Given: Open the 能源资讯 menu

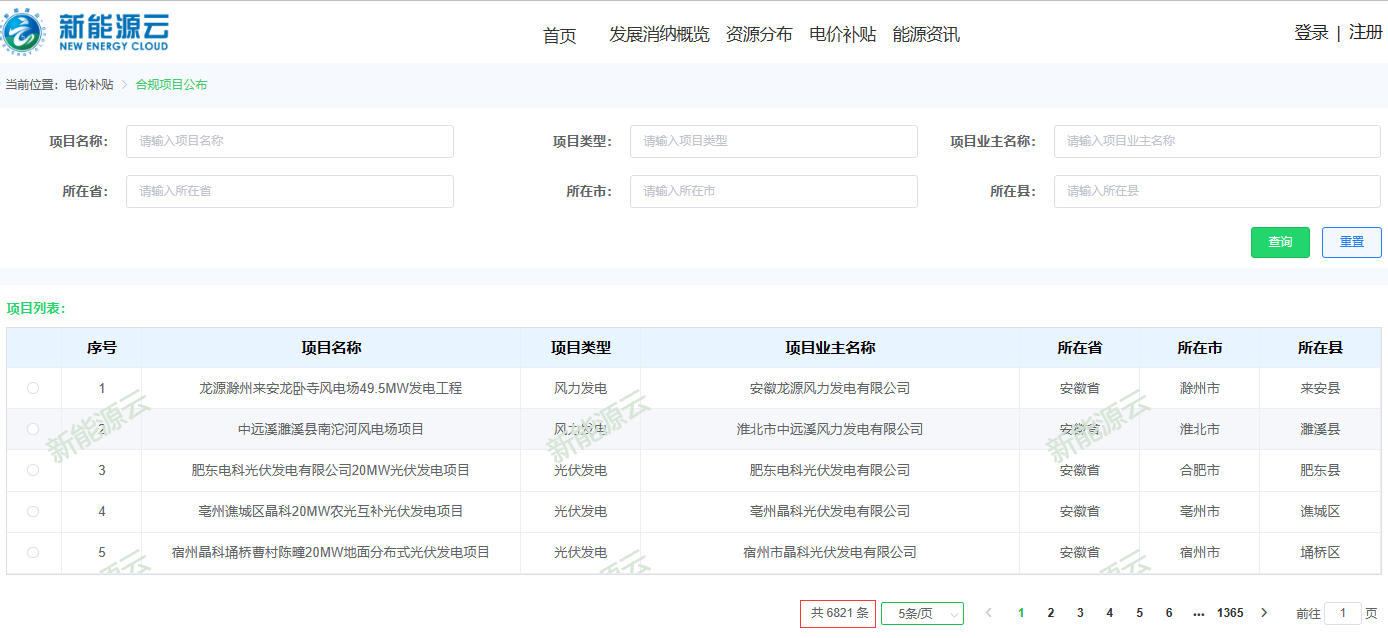Looking at the screenshot, I should coord(926,34).
